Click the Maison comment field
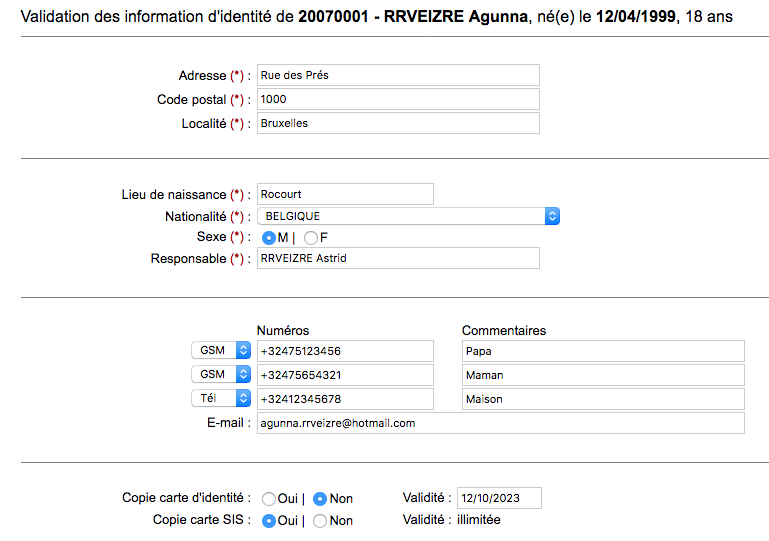 tap(603, 399)
